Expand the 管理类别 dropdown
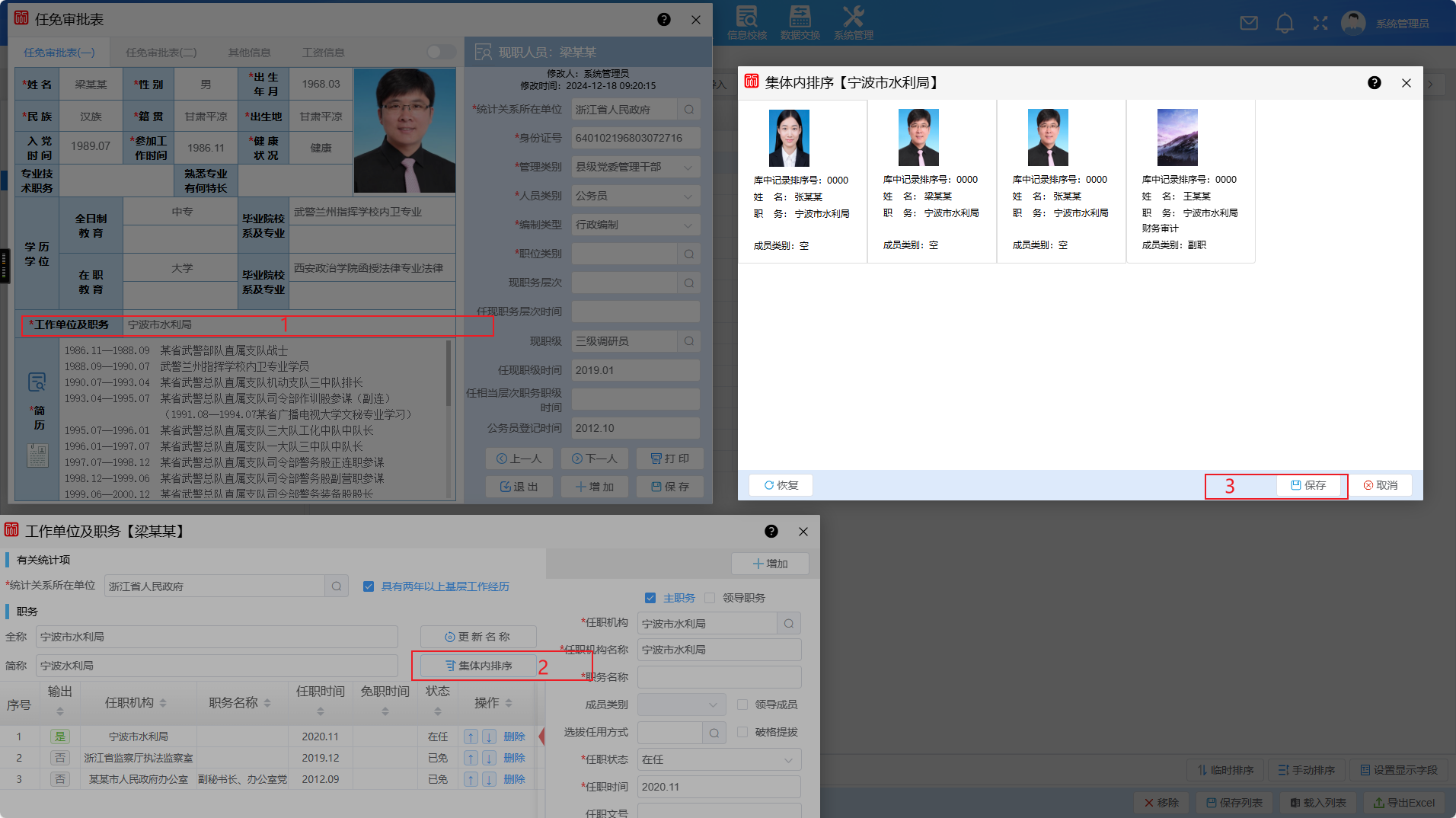This screenshot has width=1456, height=818. point(635,167)
